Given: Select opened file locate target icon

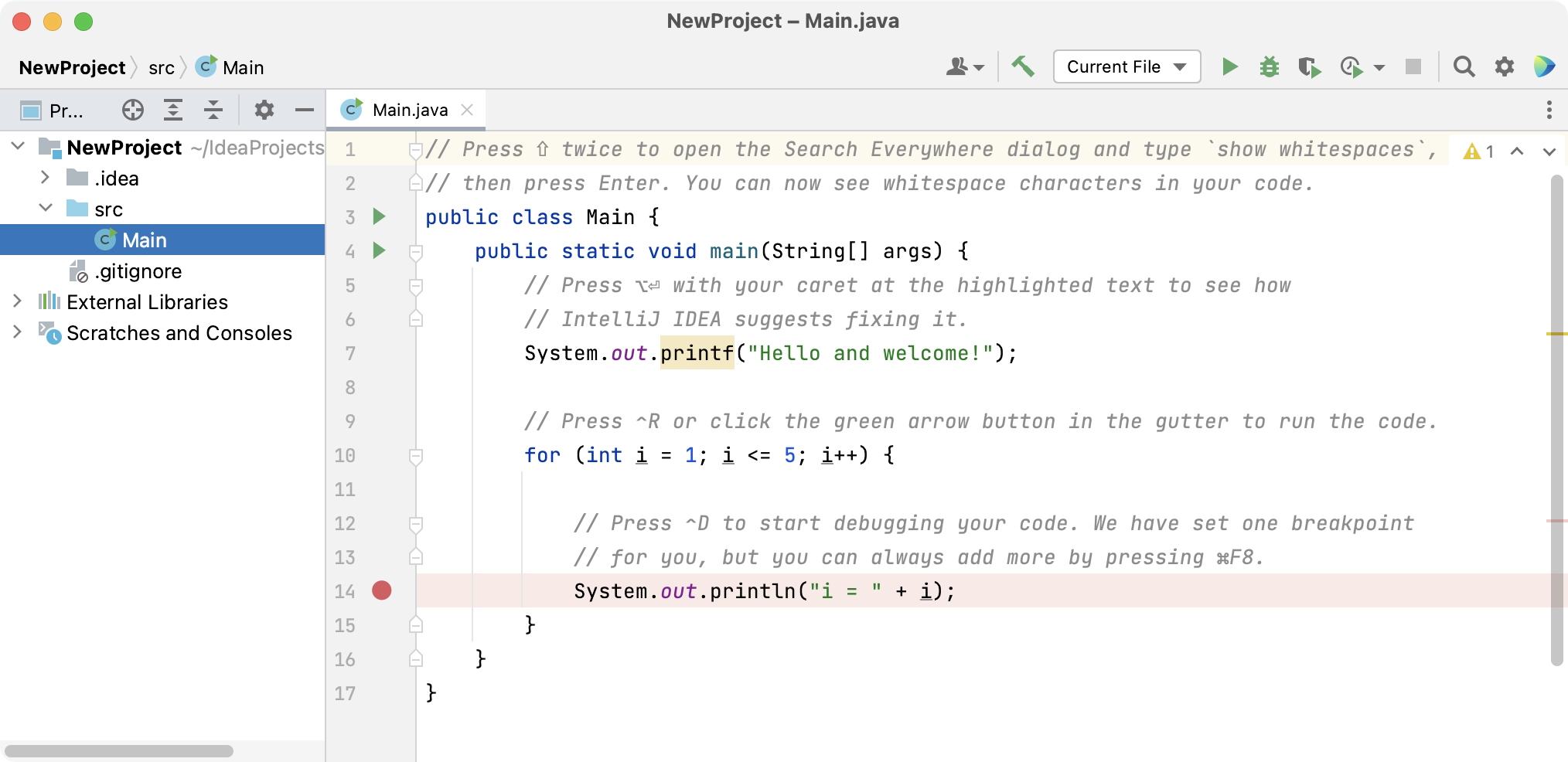Looking at the screenshot, I should 133,111.
